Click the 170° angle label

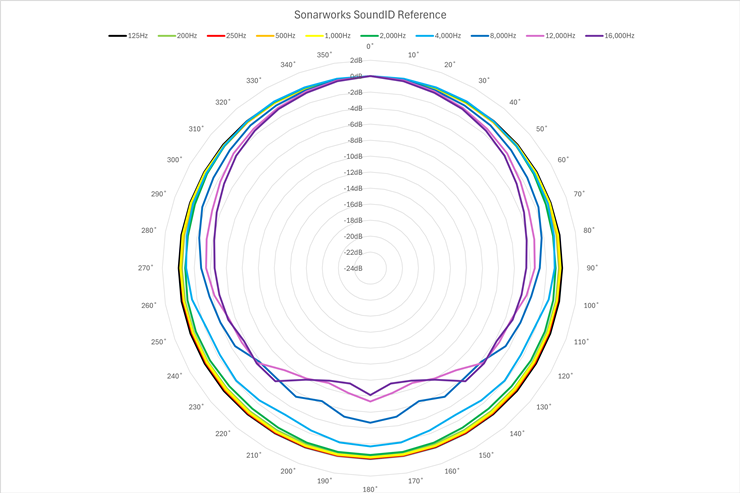(x=415, y=481)
